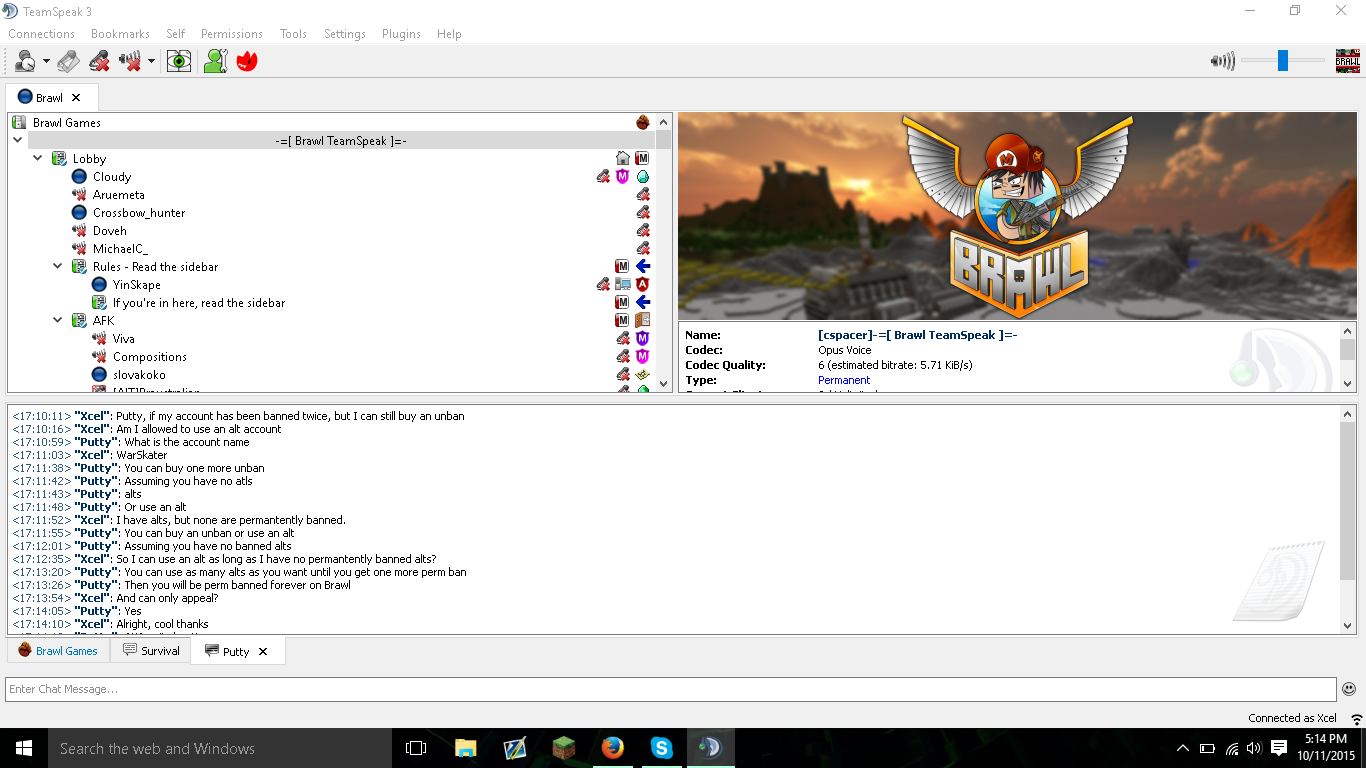Image resolution: width=1366 pixels, height=768 pixels.
Task: Open the Bookmarks menu
Action: coord(120,34)
